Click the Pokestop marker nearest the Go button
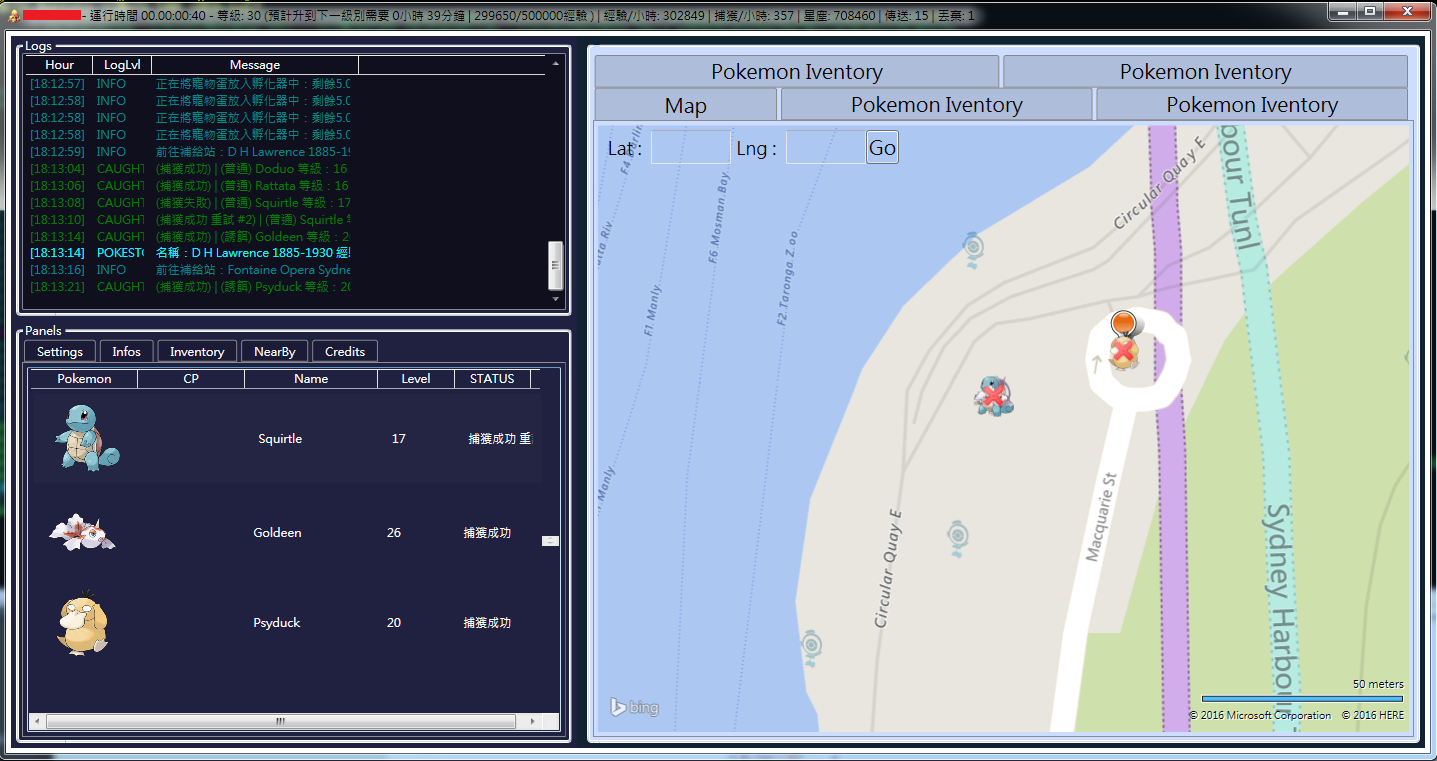Image resolution: width=1437 pixels, height=761 pixels. pos(971,246)
